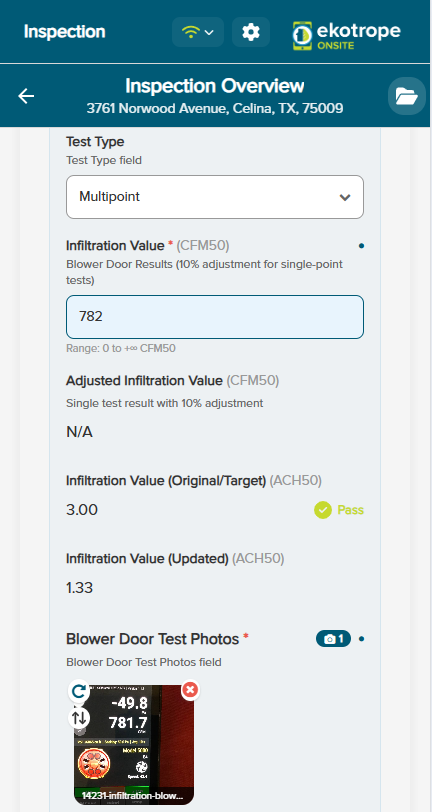Remove the photo with the red X
The height and width of the screenshot is (812, 432).
click(190, 690)
